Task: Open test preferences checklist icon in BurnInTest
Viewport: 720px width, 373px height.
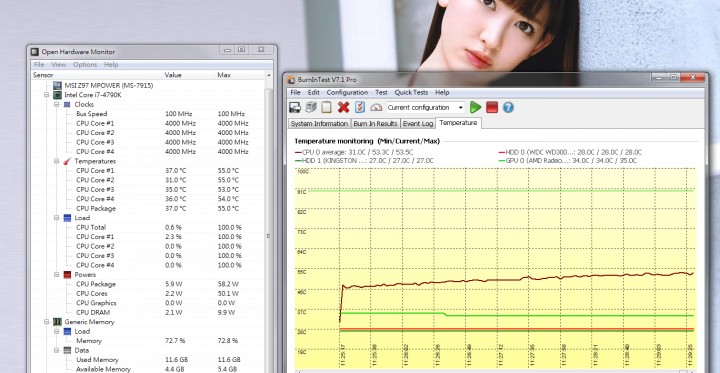Action: point(360,107)
